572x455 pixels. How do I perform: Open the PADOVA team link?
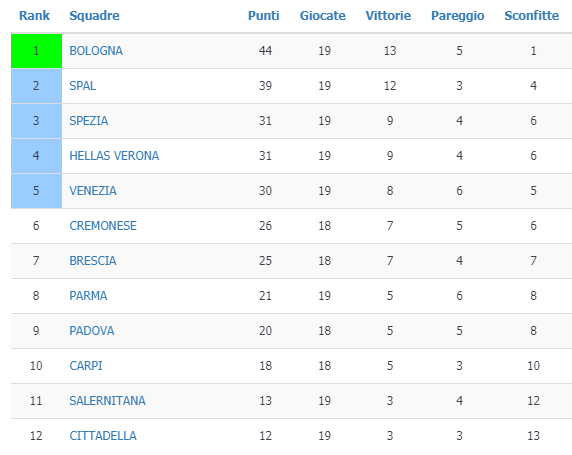92,331
